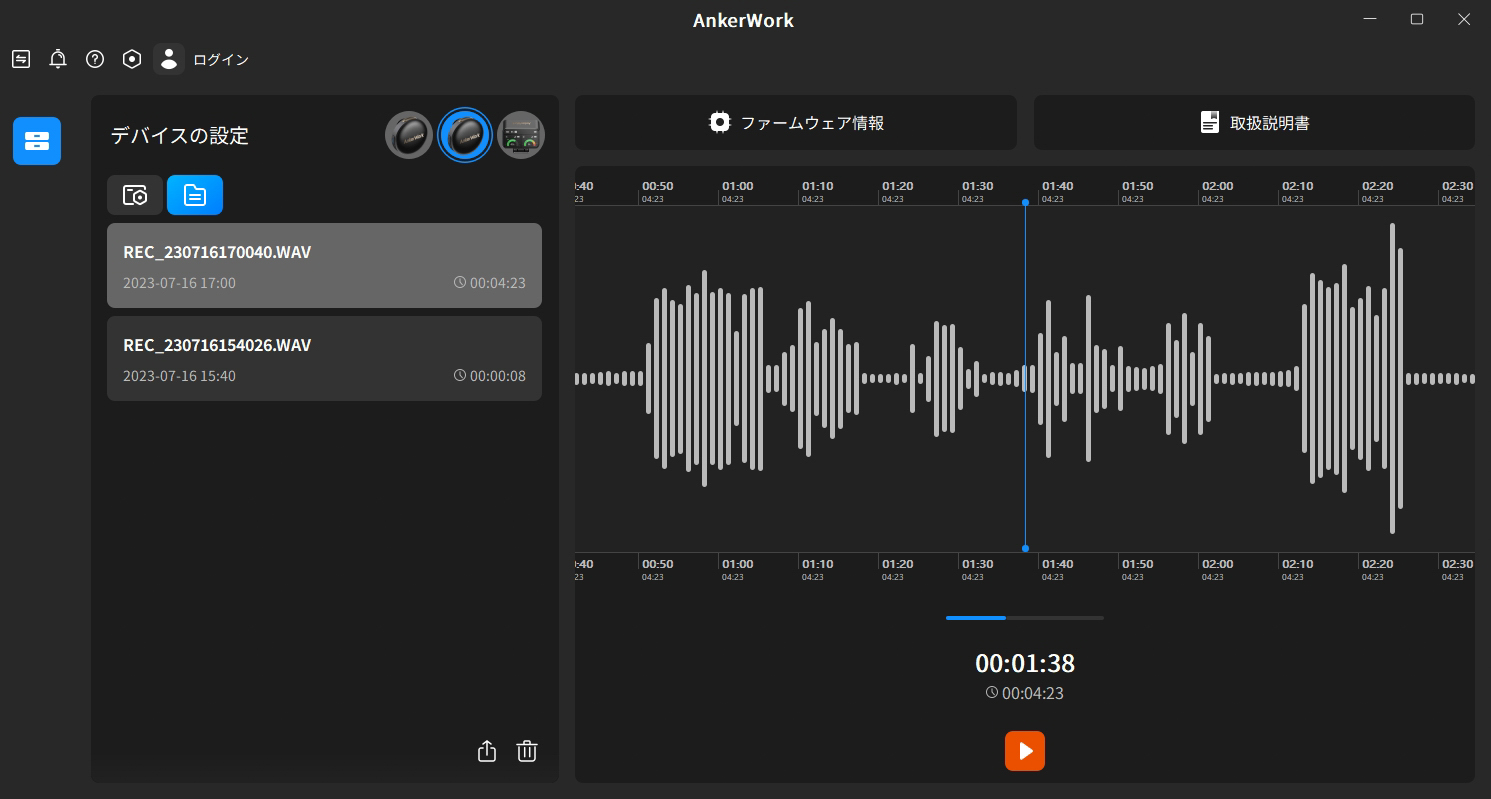
Task: Click the 00:00:08 duration label
Action: 490,376
